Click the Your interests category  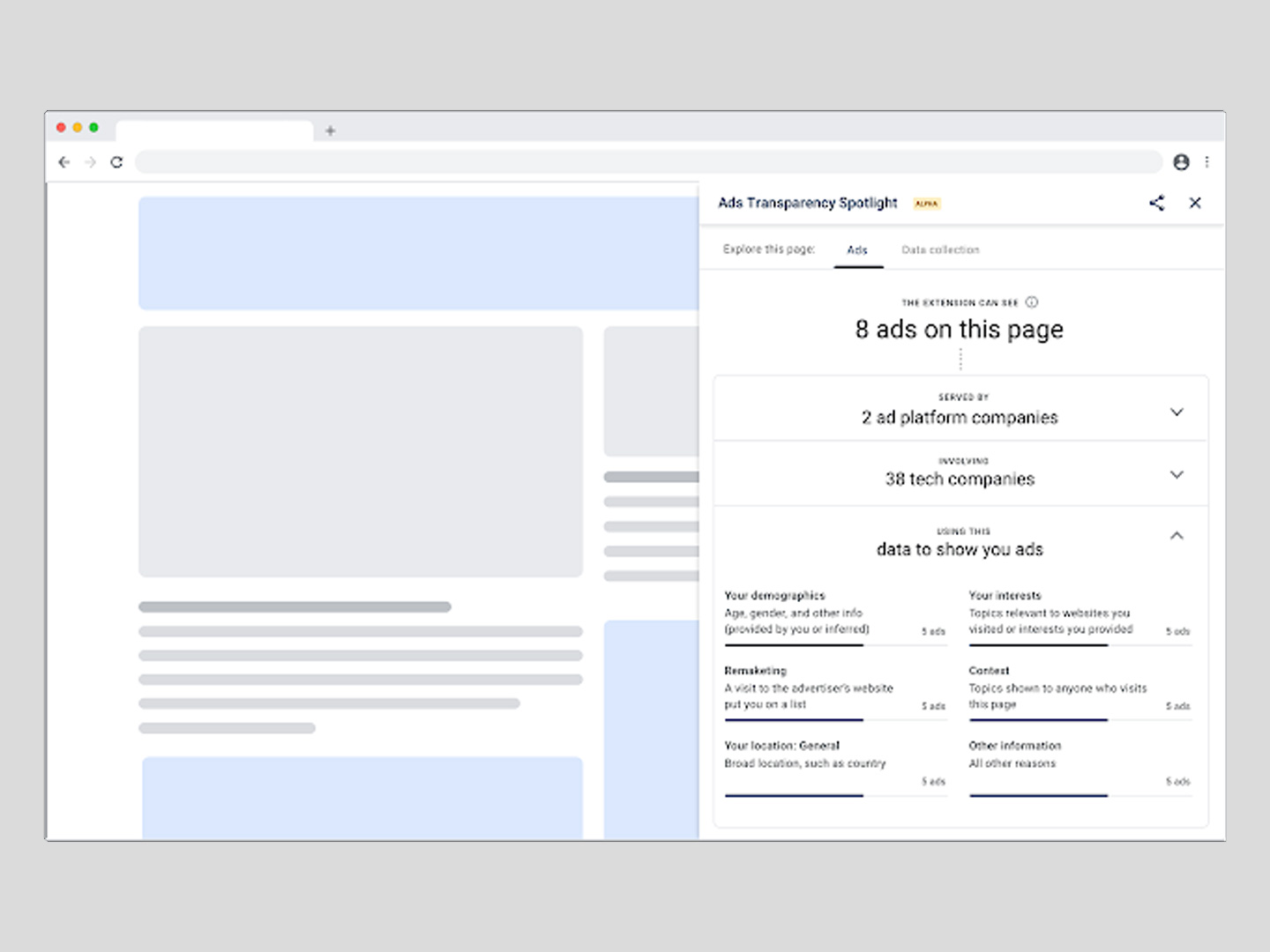[x=1005, y=596]
